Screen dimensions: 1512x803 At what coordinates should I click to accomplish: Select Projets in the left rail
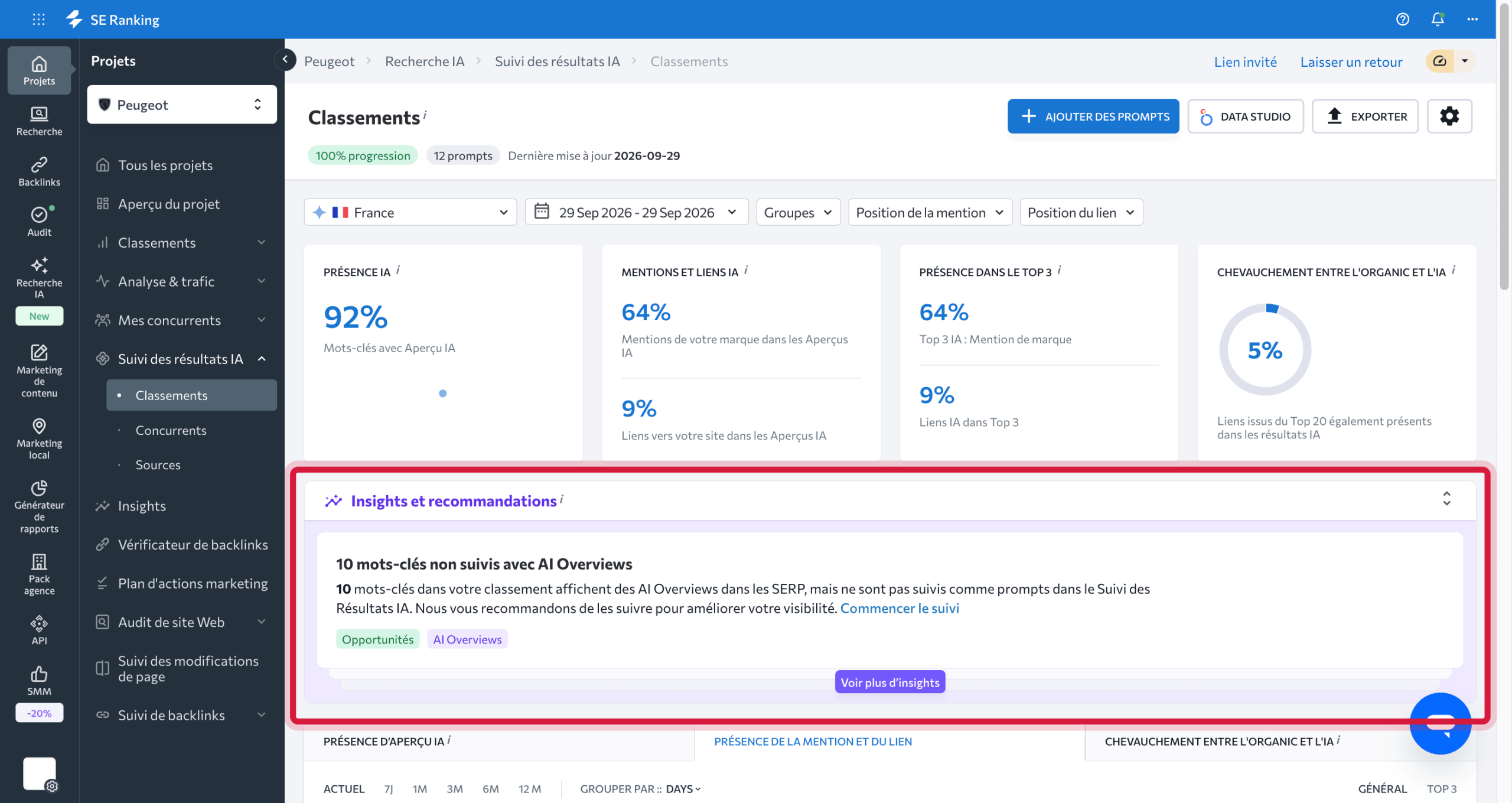pos(39,70)
